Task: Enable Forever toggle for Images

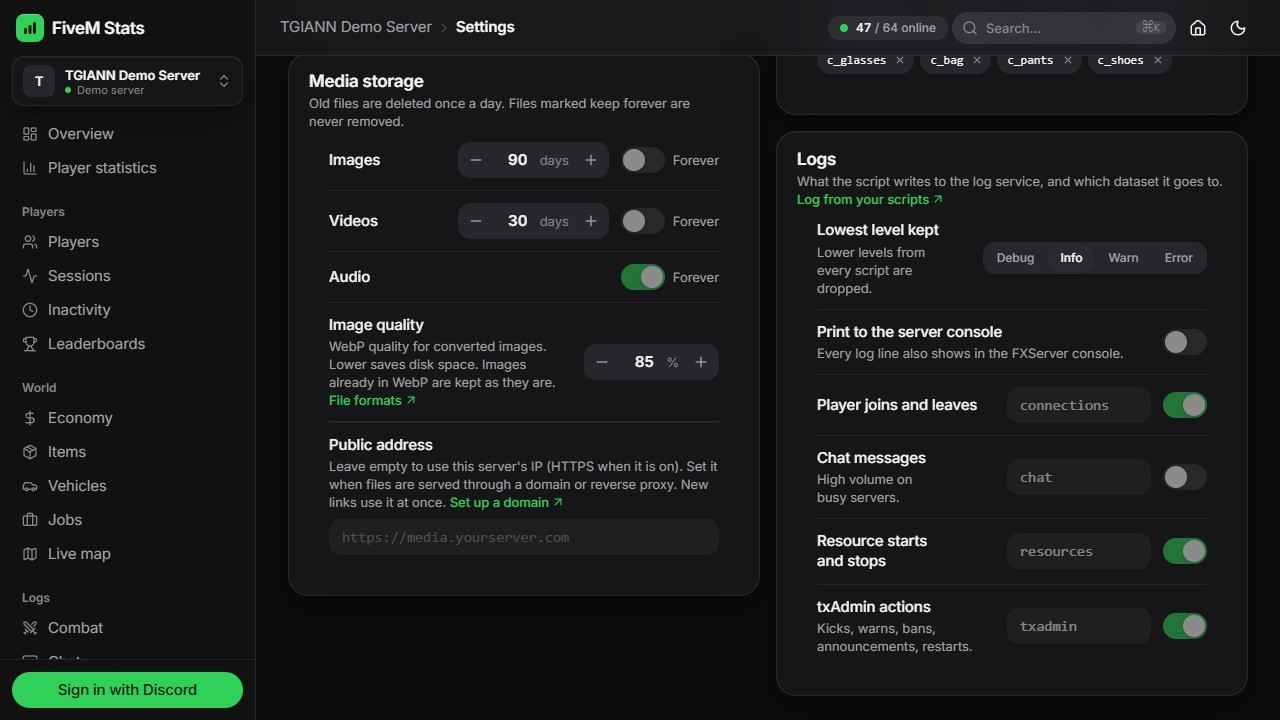Action: (643, 160)
